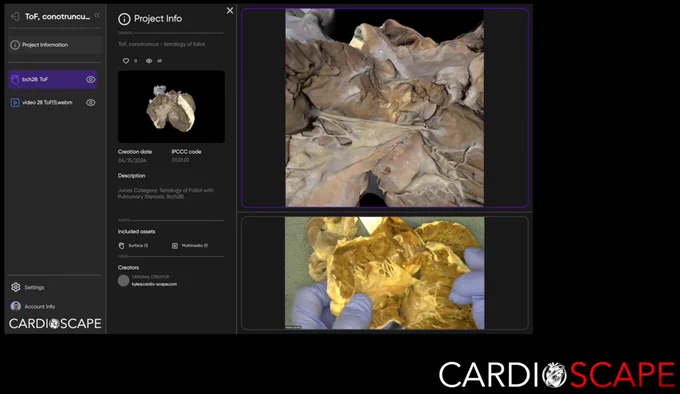Click the 'Included assets' heading
This screenshot has width=680, height=394.
click(x=137, y=231)
